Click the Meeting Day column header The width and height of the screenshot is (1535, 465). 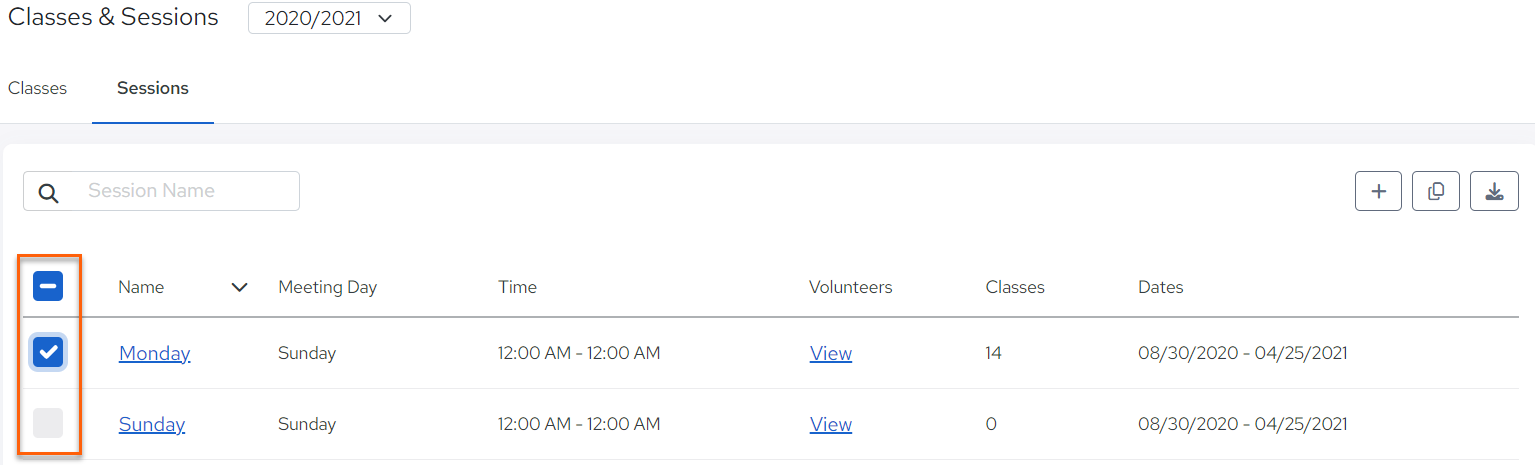[327, 287]
